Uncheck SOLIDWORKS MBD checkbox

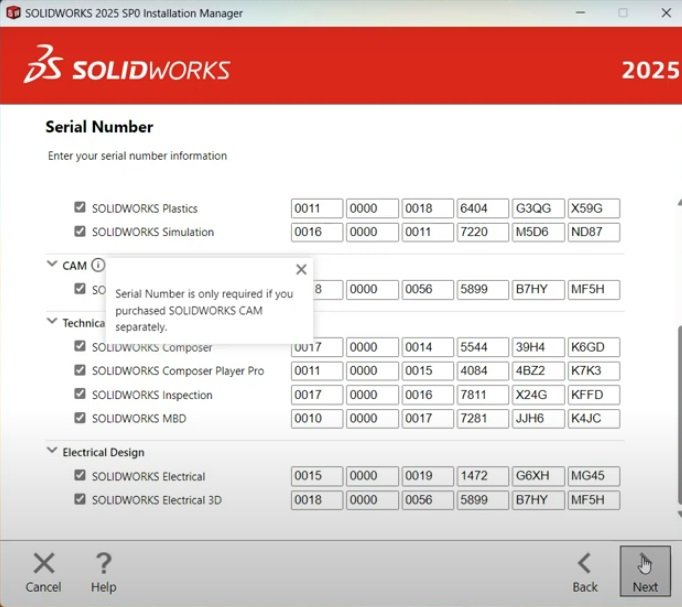pos(80,417)
